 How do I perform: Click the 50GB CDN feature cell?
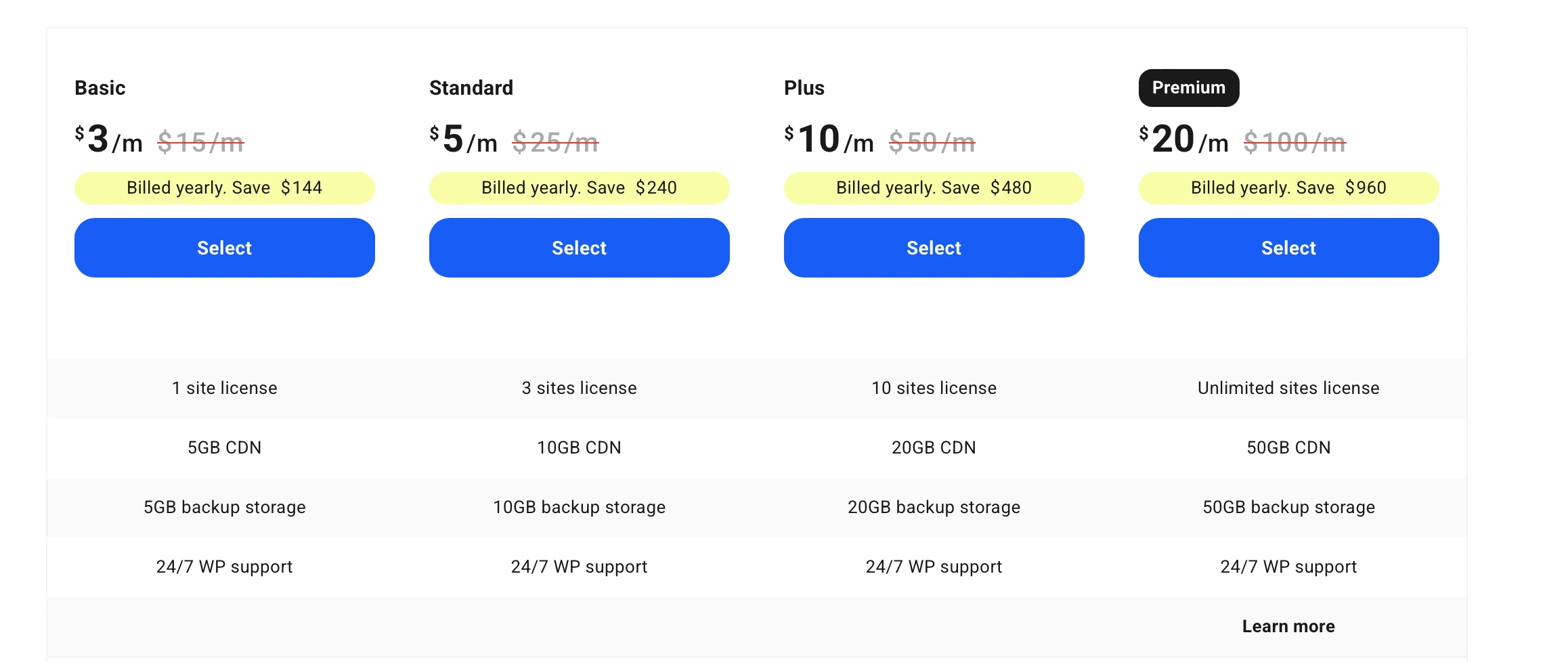1288,447
